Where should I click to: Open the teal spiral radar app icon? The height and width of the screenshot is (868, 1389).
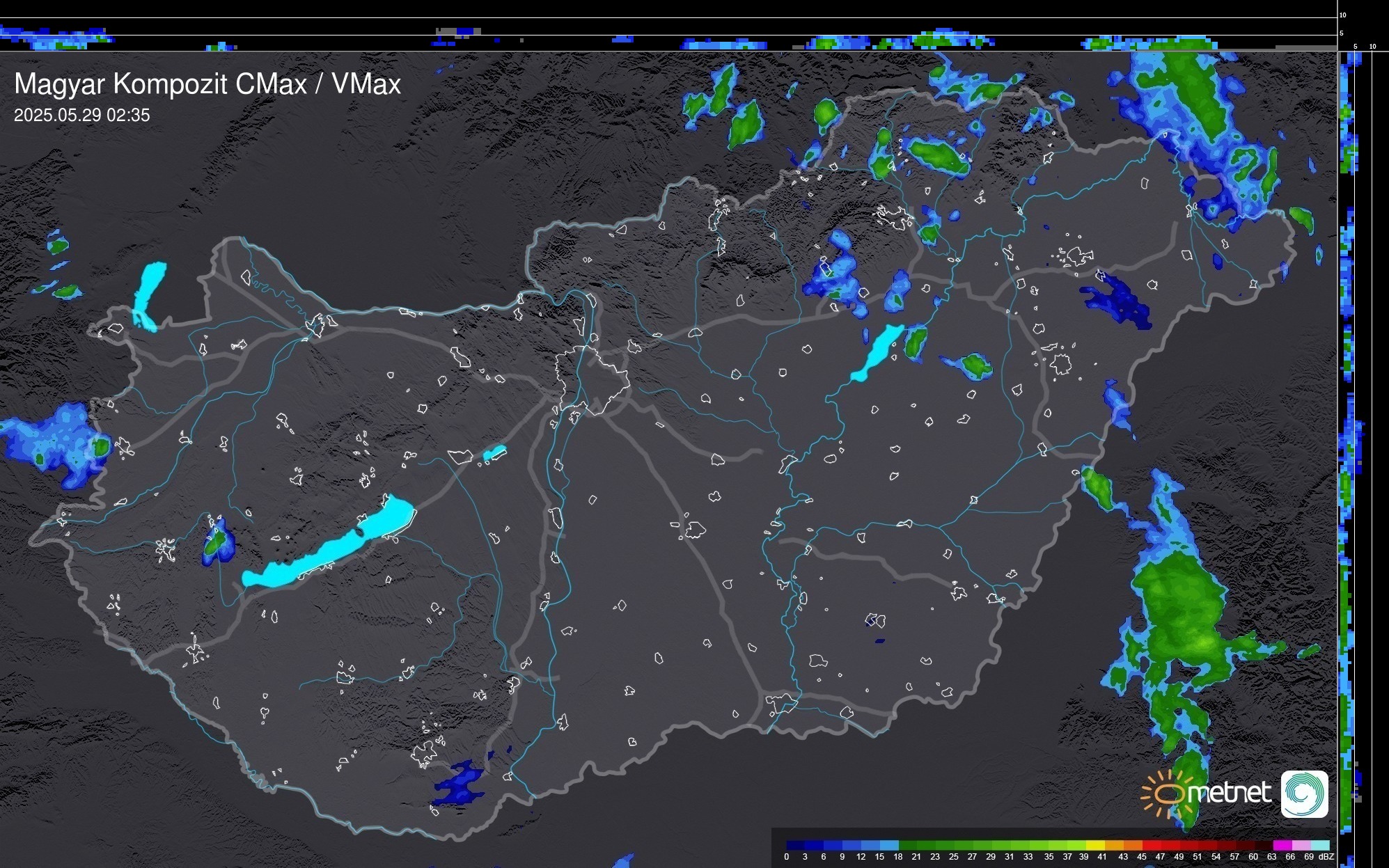[1304, 794]
